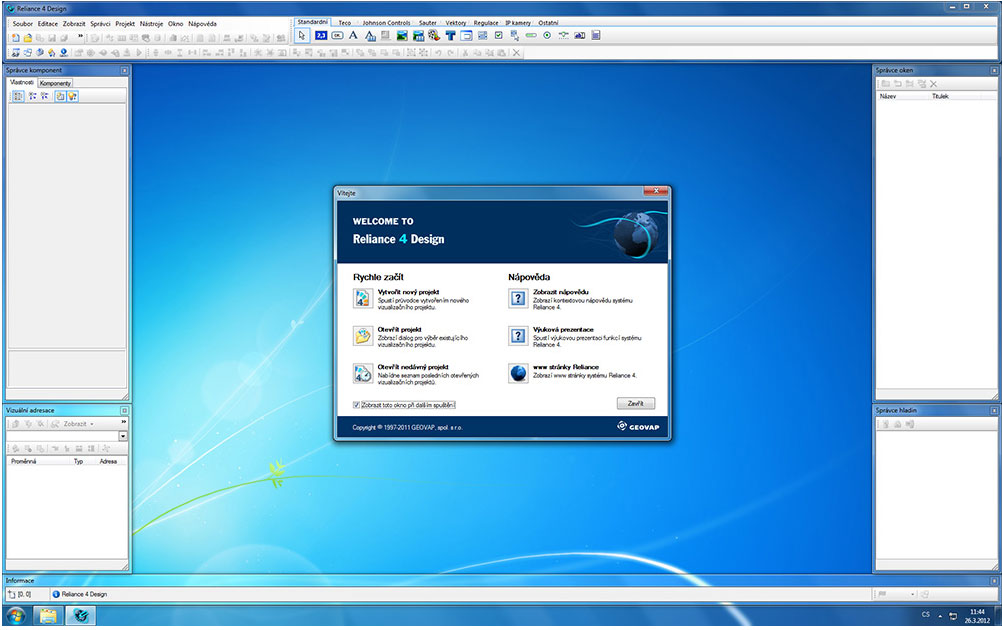Pick the calculator-like component at palette end

click(596, 35)
